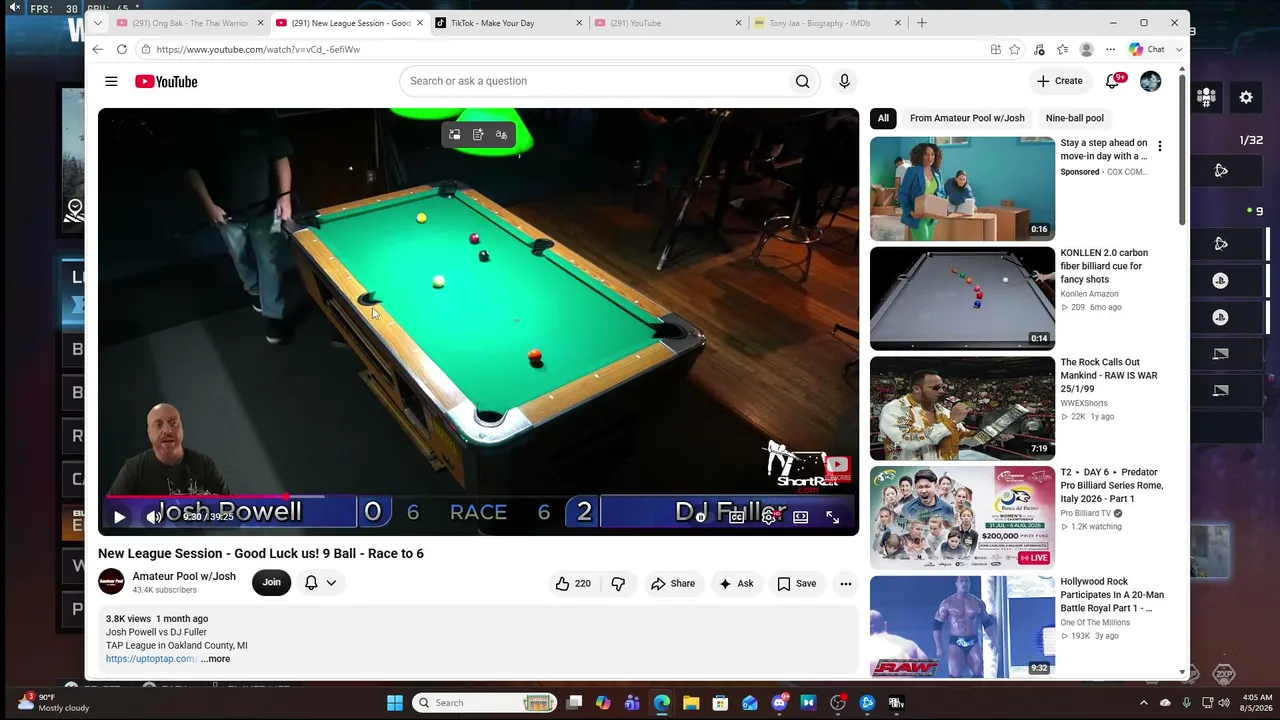Enter full screen video mode
The height and width of the screenshot is (720, 1280).
832,517
